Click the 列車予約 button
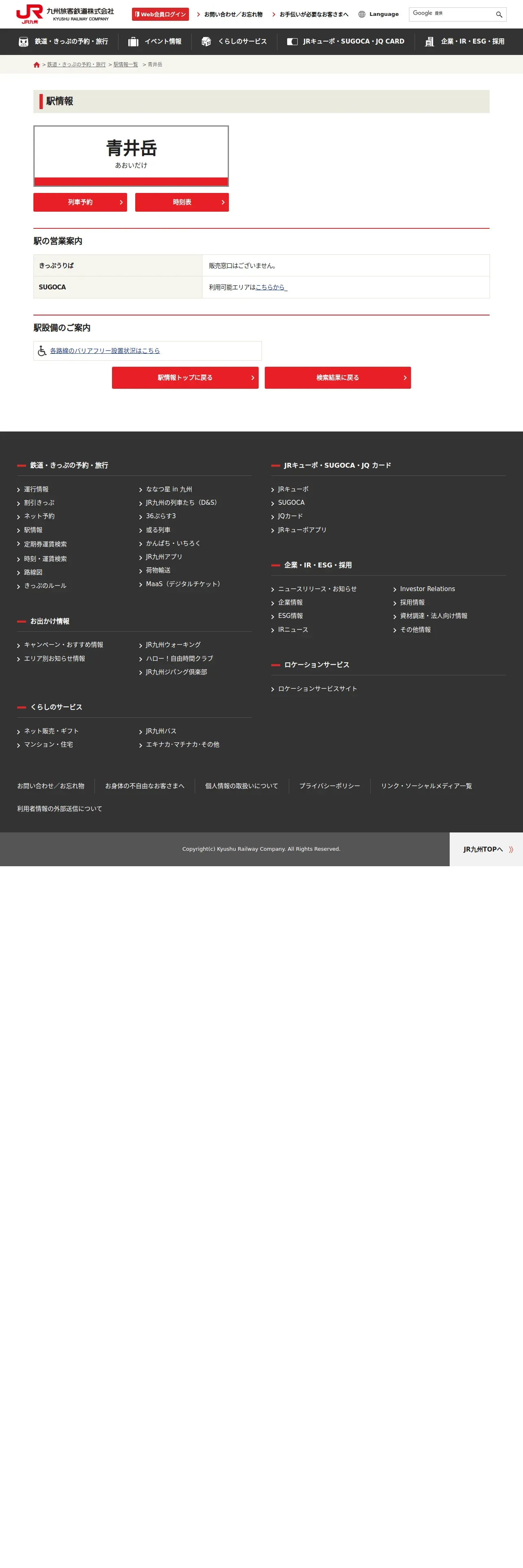This screenshot has height=1568, width=523. 80,202
